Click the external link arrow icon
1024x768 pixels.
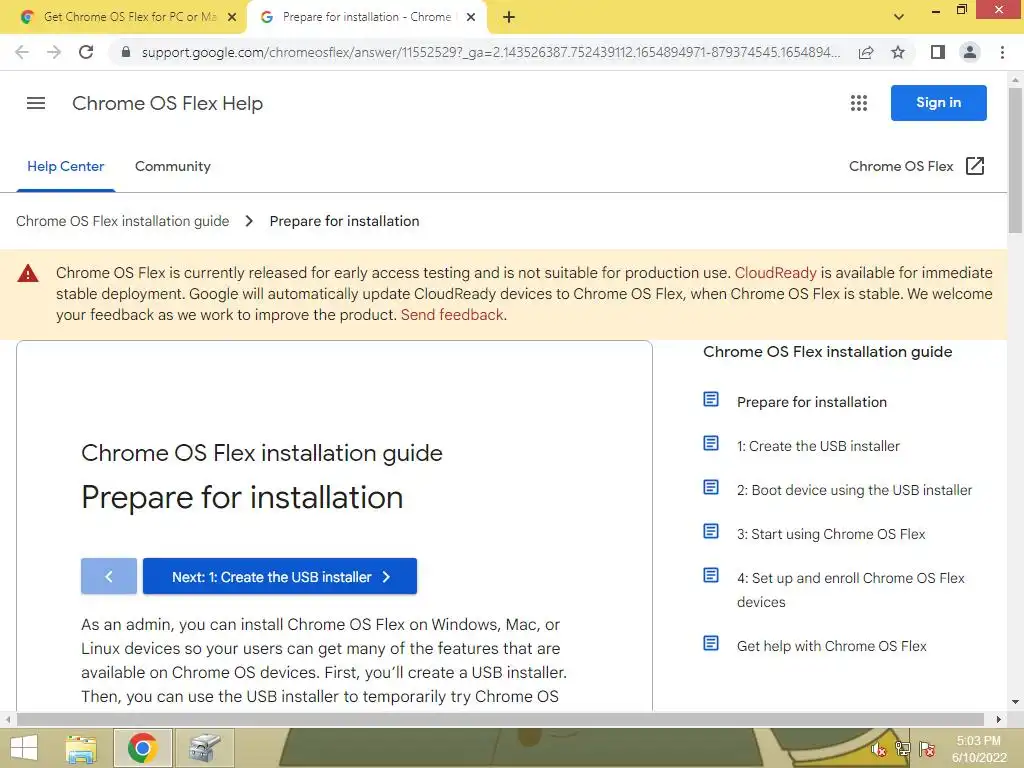[975, 166]
